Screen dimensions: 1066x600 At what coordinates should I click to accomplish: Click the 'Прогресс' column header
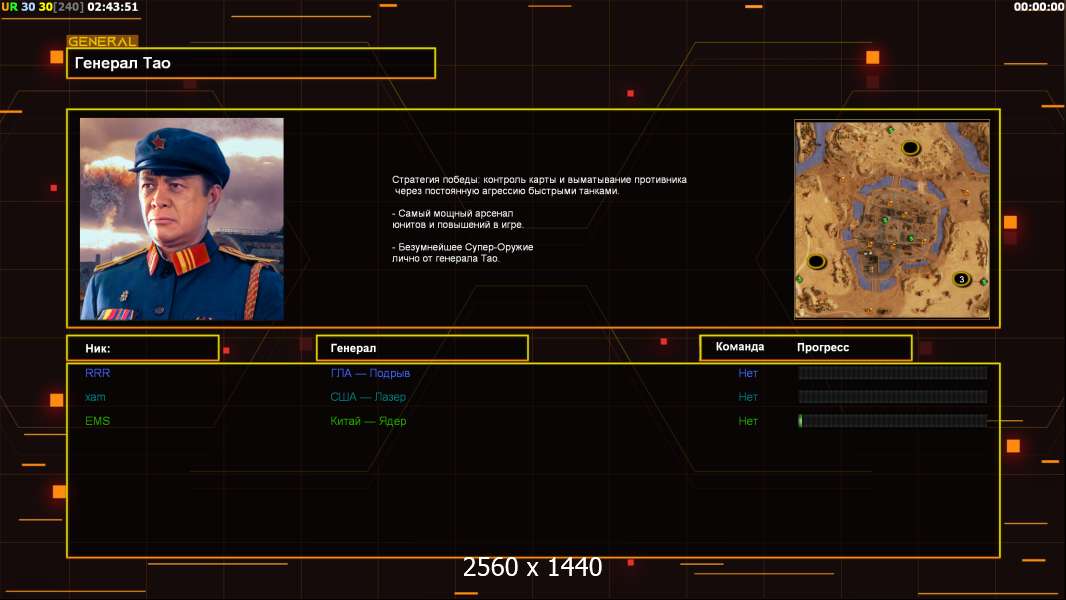pos(823,347)
